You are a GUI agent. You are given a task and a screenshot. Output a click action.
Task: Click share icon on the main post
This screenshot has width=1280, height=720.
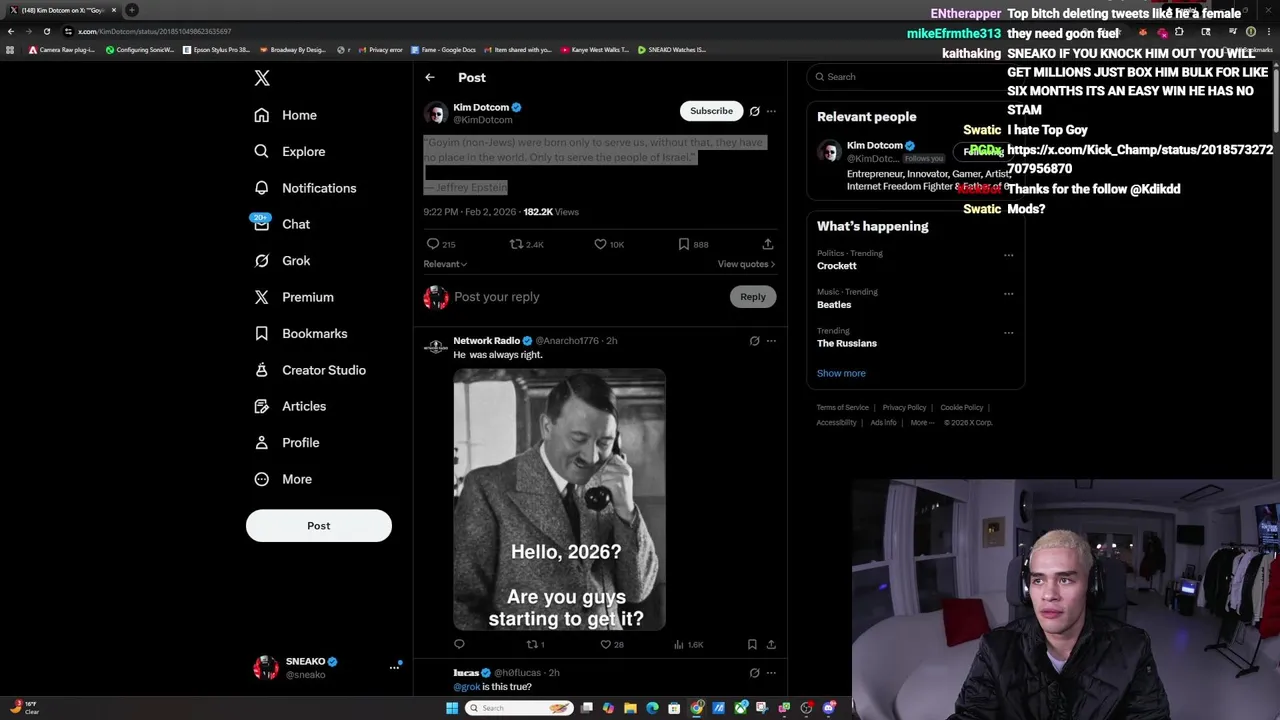[x=768, y=244]
